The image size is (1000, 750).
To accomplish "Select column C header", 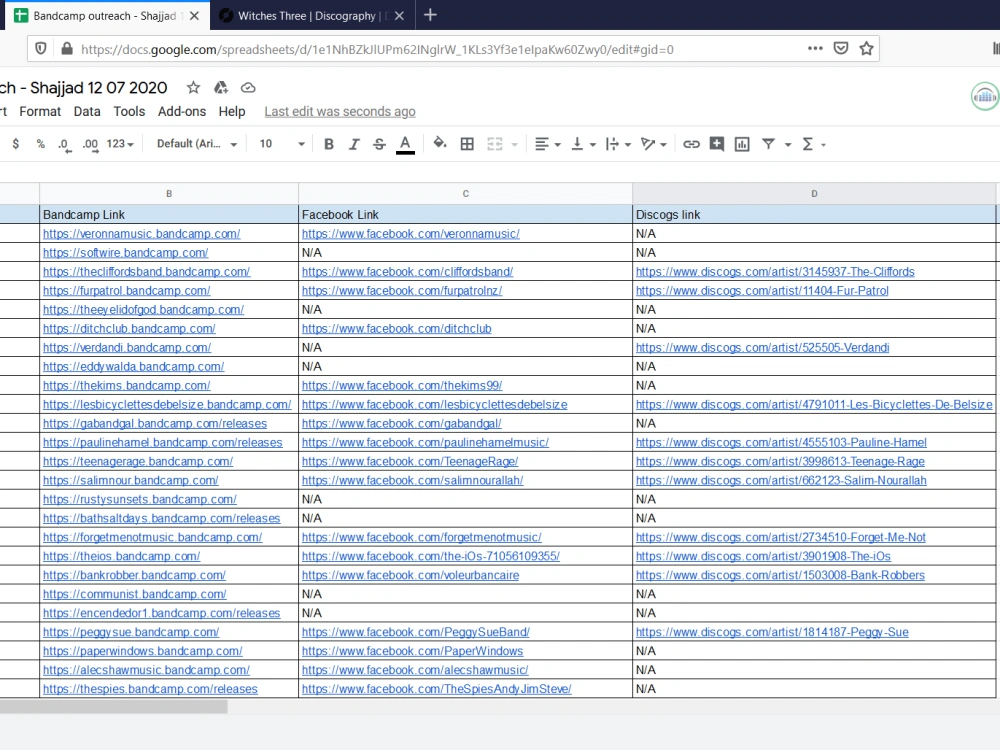I will click(x=466, y=194).
